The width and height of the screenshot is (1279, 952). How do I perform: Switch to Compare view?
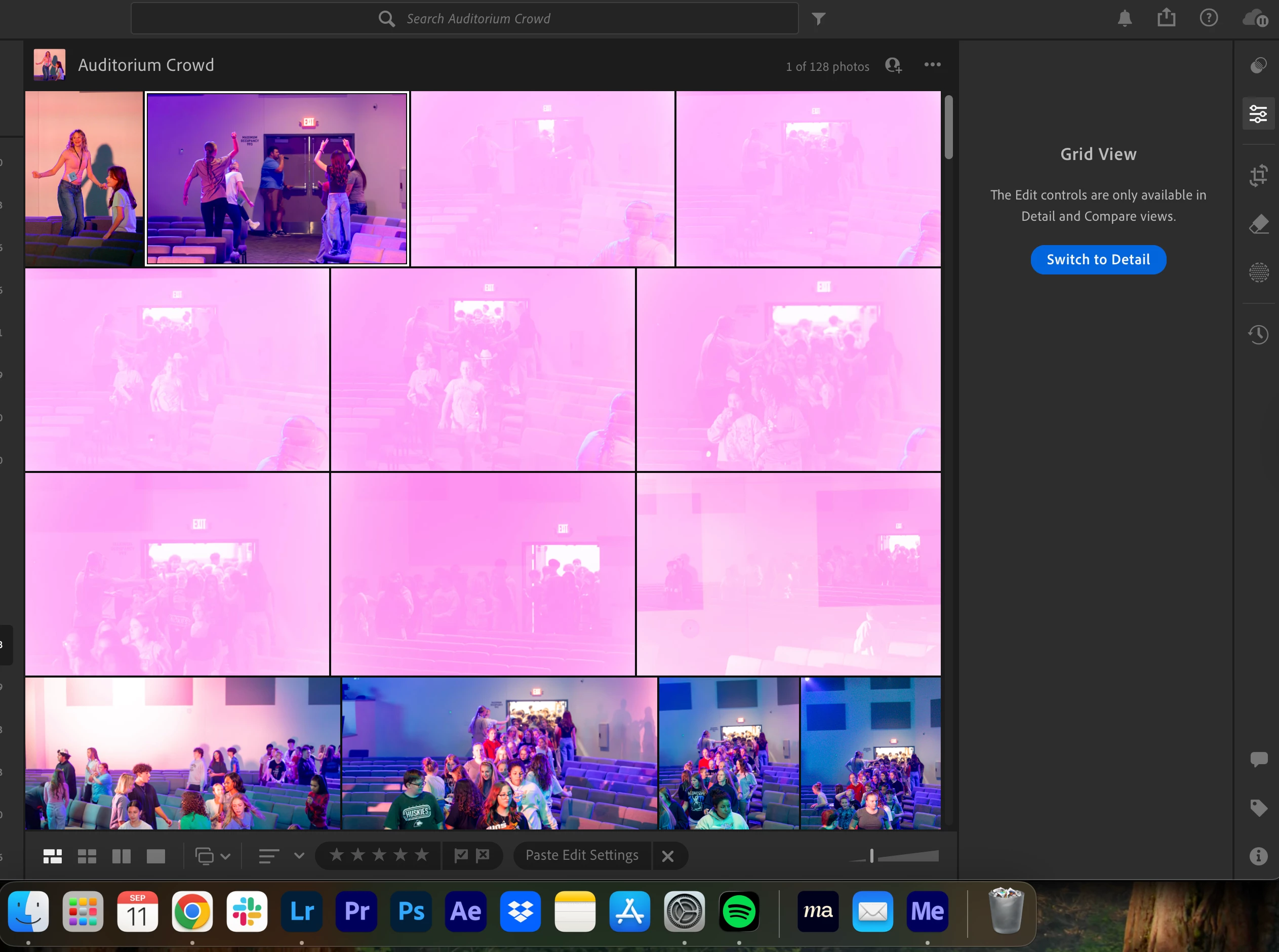pyautogui.click(x=121, y=856)
